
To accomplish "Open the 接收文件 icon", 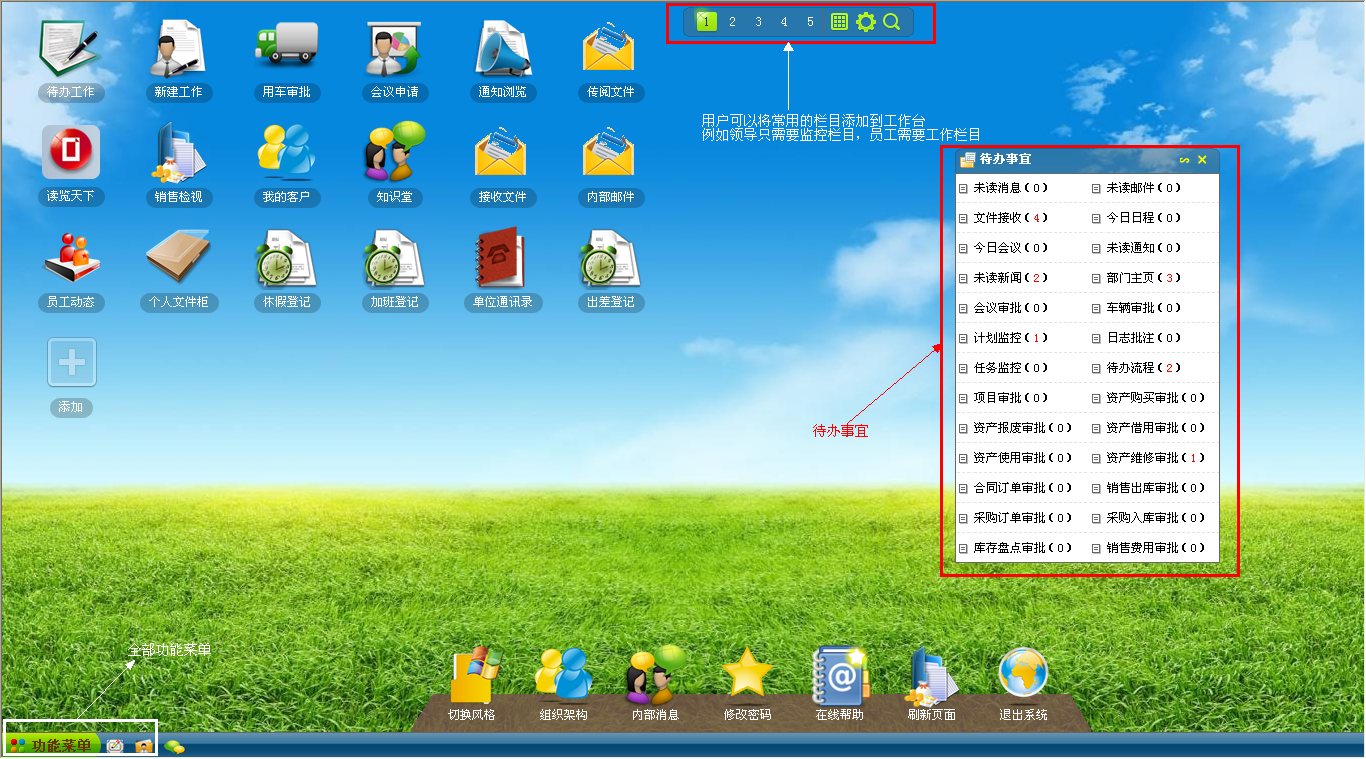I will click(x=502, y=153).
